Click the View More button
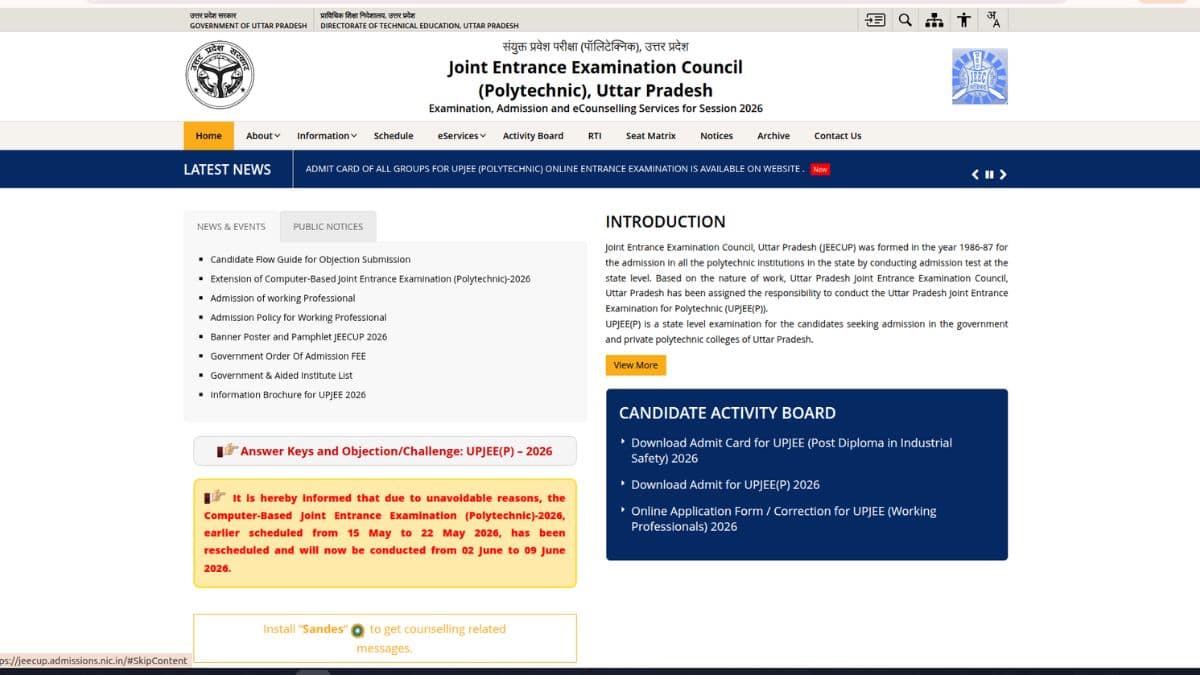Image resolution: width=1200 pixels, height=675 pixels. tap(636, 365)
